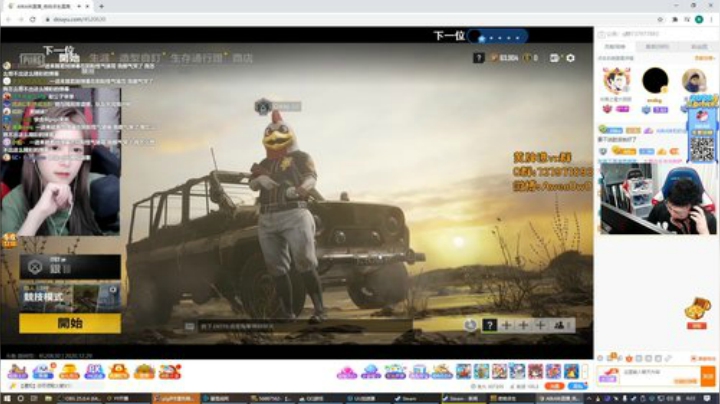Click the G-Coin balance icon

point(527,58)
